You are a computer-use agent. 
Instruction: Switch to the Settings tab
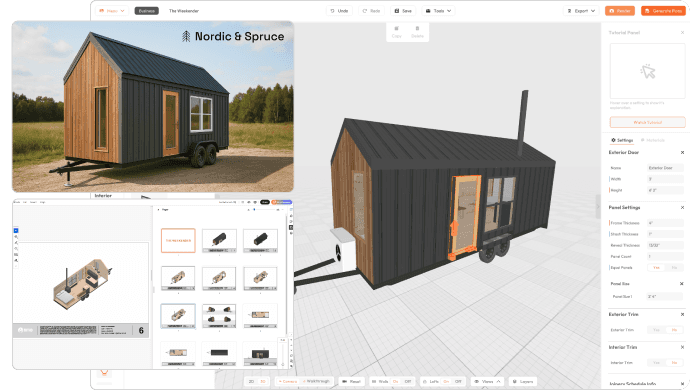pos(622,140)
